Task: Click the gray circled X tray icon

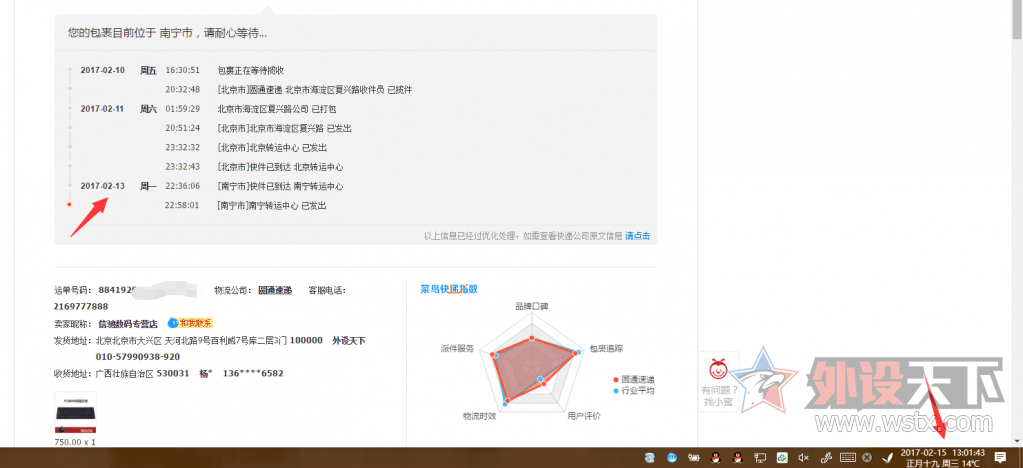Action: coord(866,458)
